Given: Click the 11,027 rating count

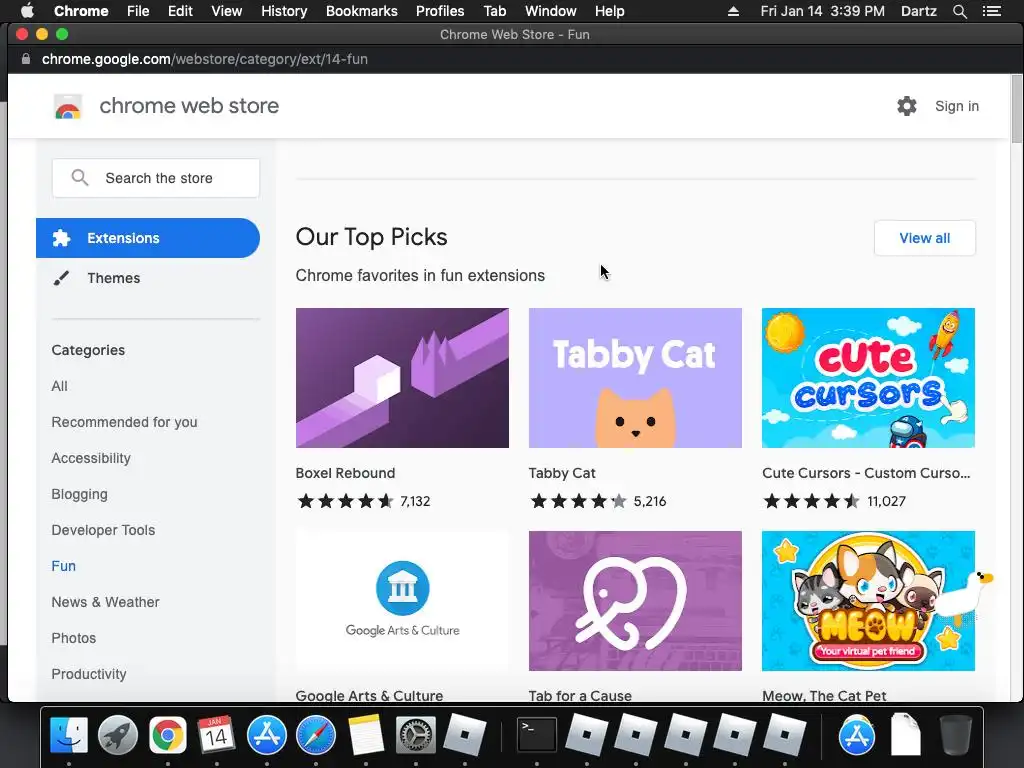Looking at the screenshot, I should 886,501.
